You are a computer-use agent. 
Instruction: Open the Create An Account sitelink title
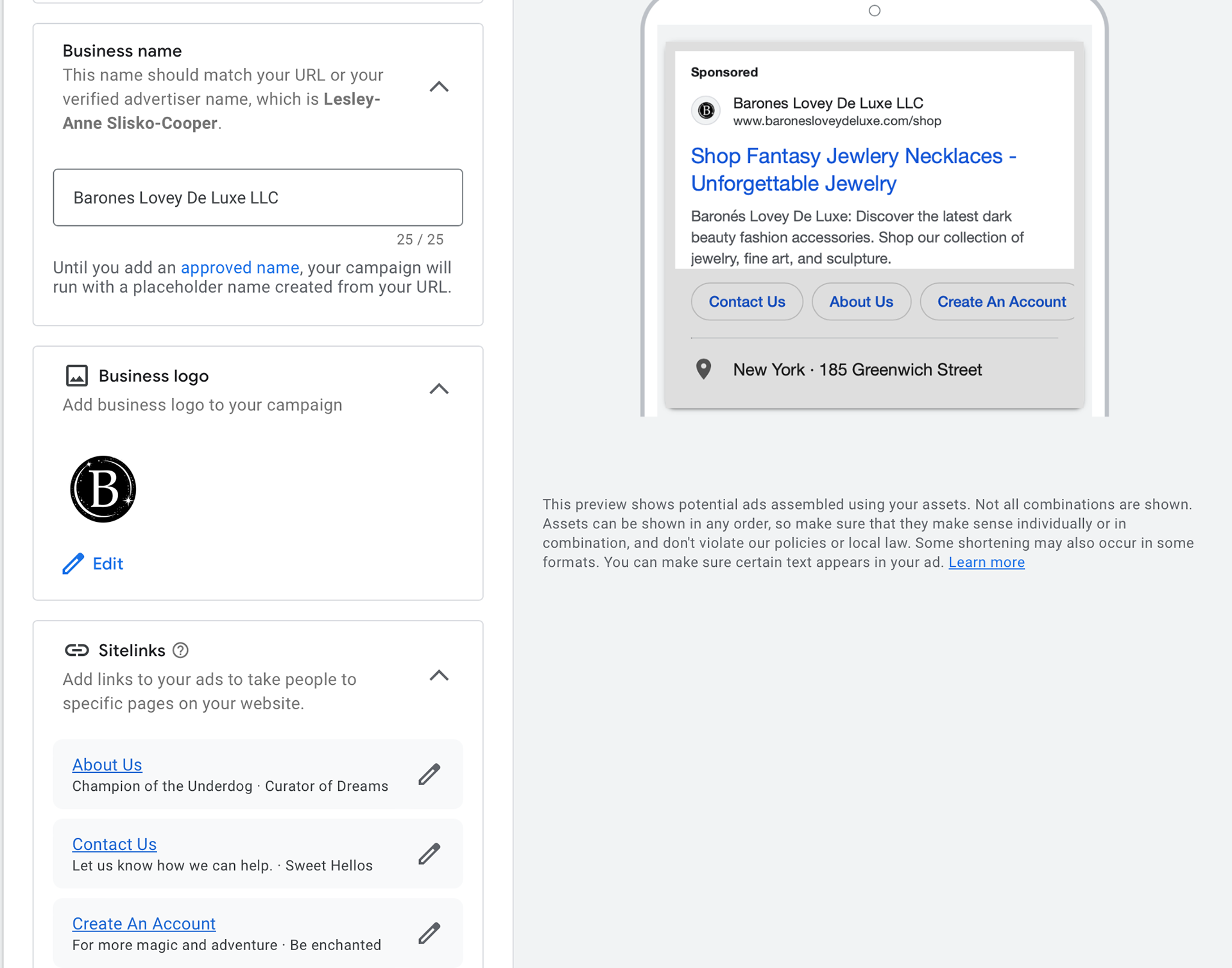(x=144, y=924)
